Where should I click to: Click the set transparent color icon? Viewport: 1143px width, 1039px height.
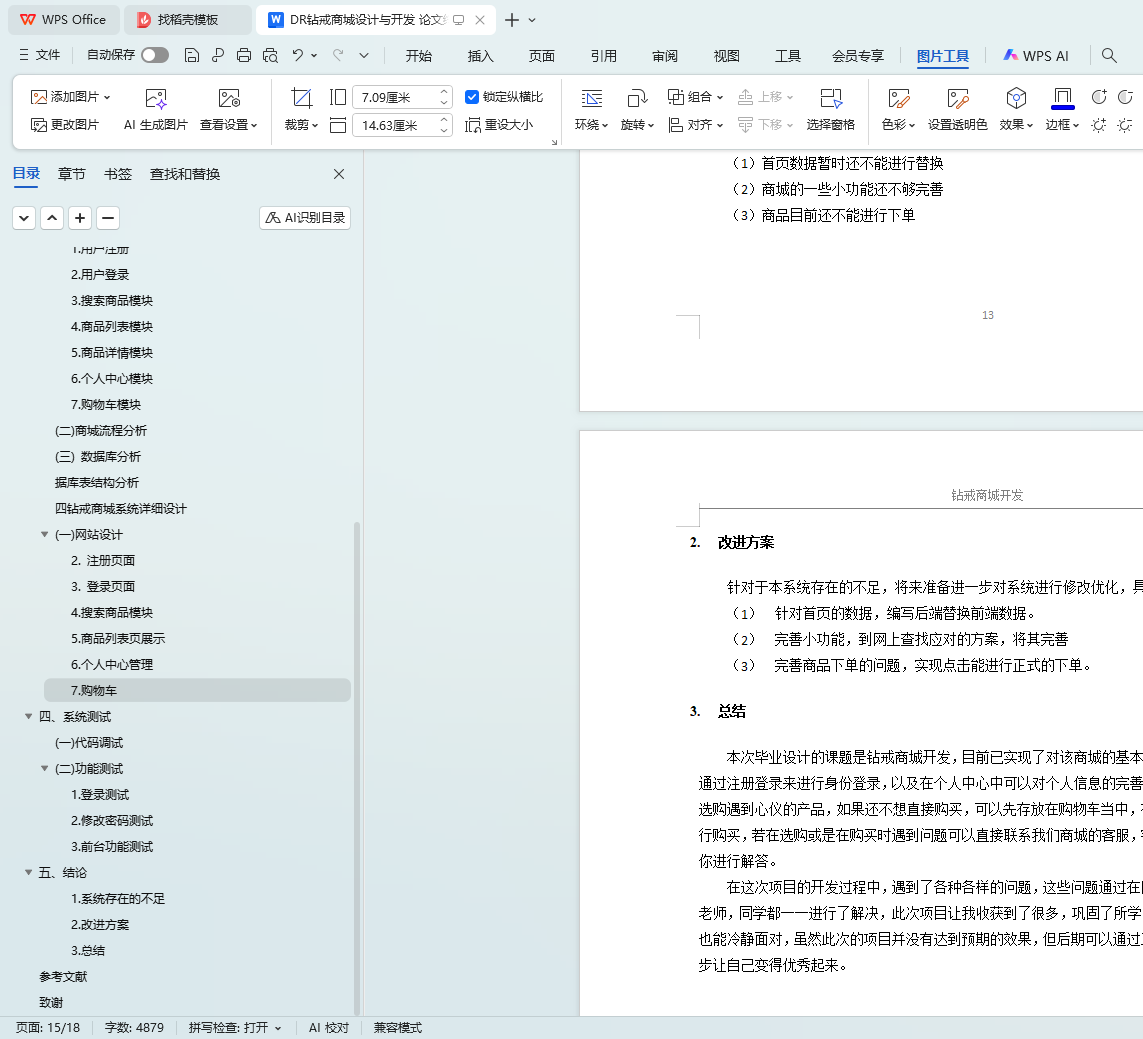(957, 98)
